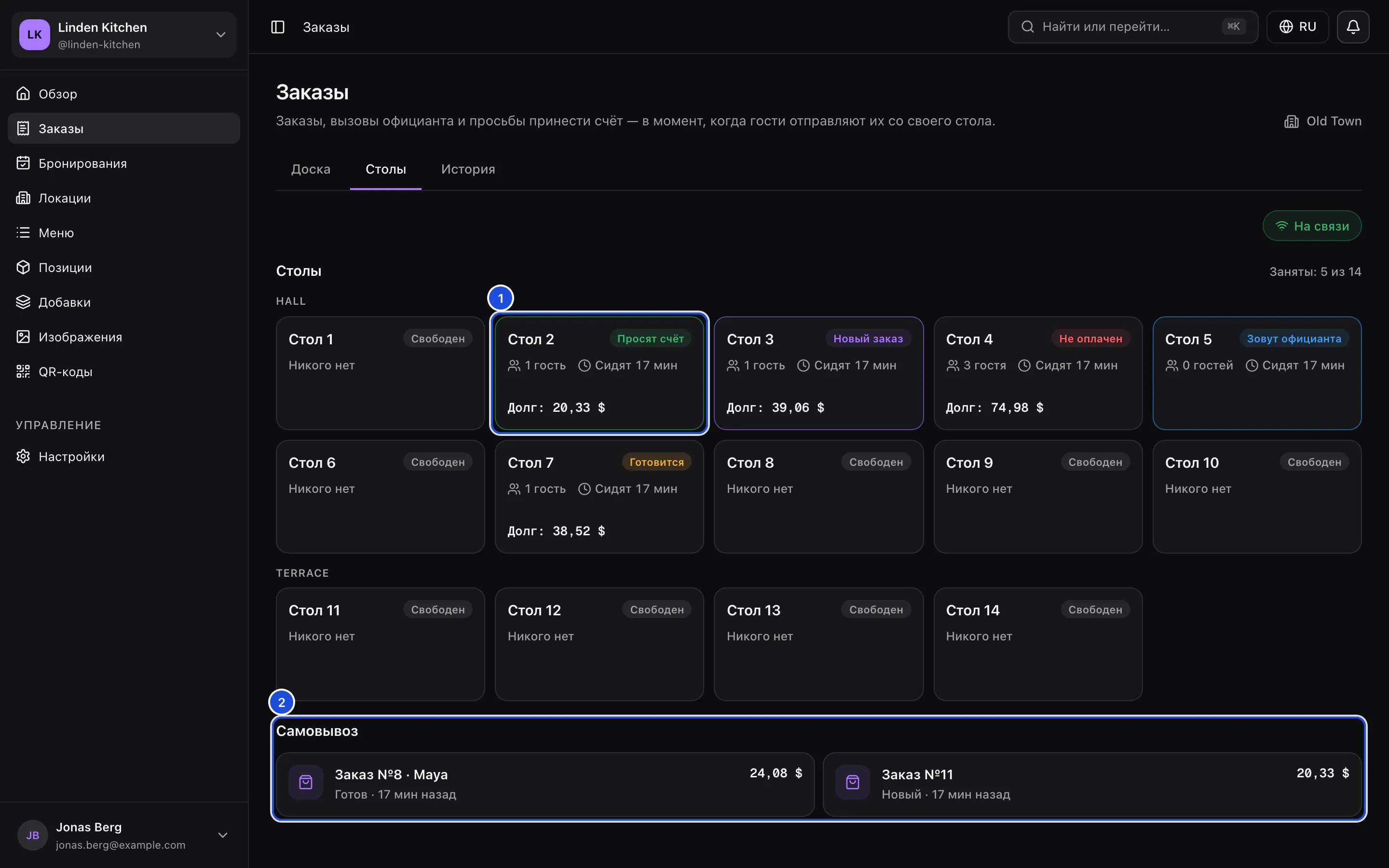Expand the Jonas Berg account chevron
1389x868 pixels.
223,835
